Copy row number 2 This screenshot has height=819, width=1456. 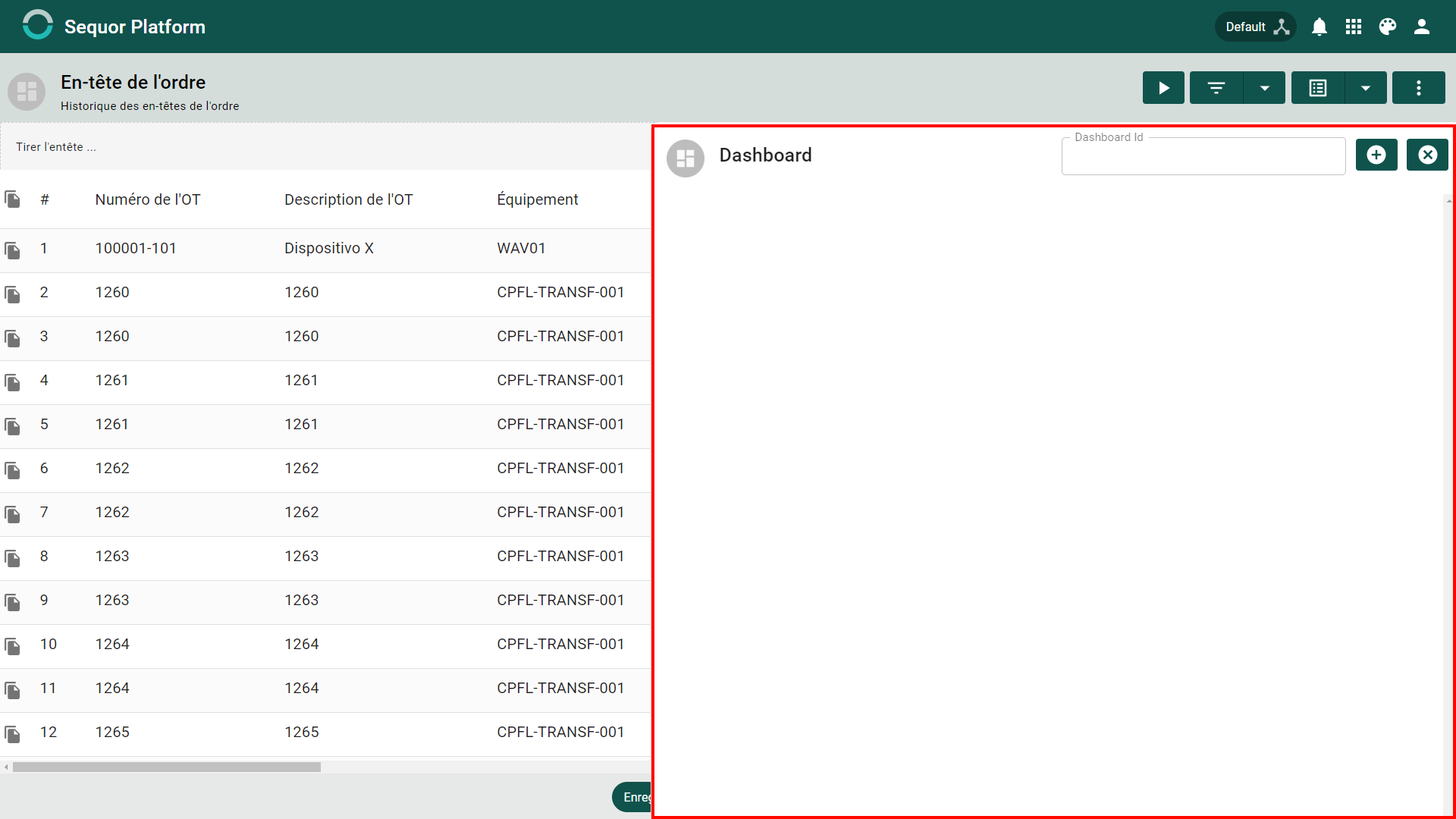(13, 294)
